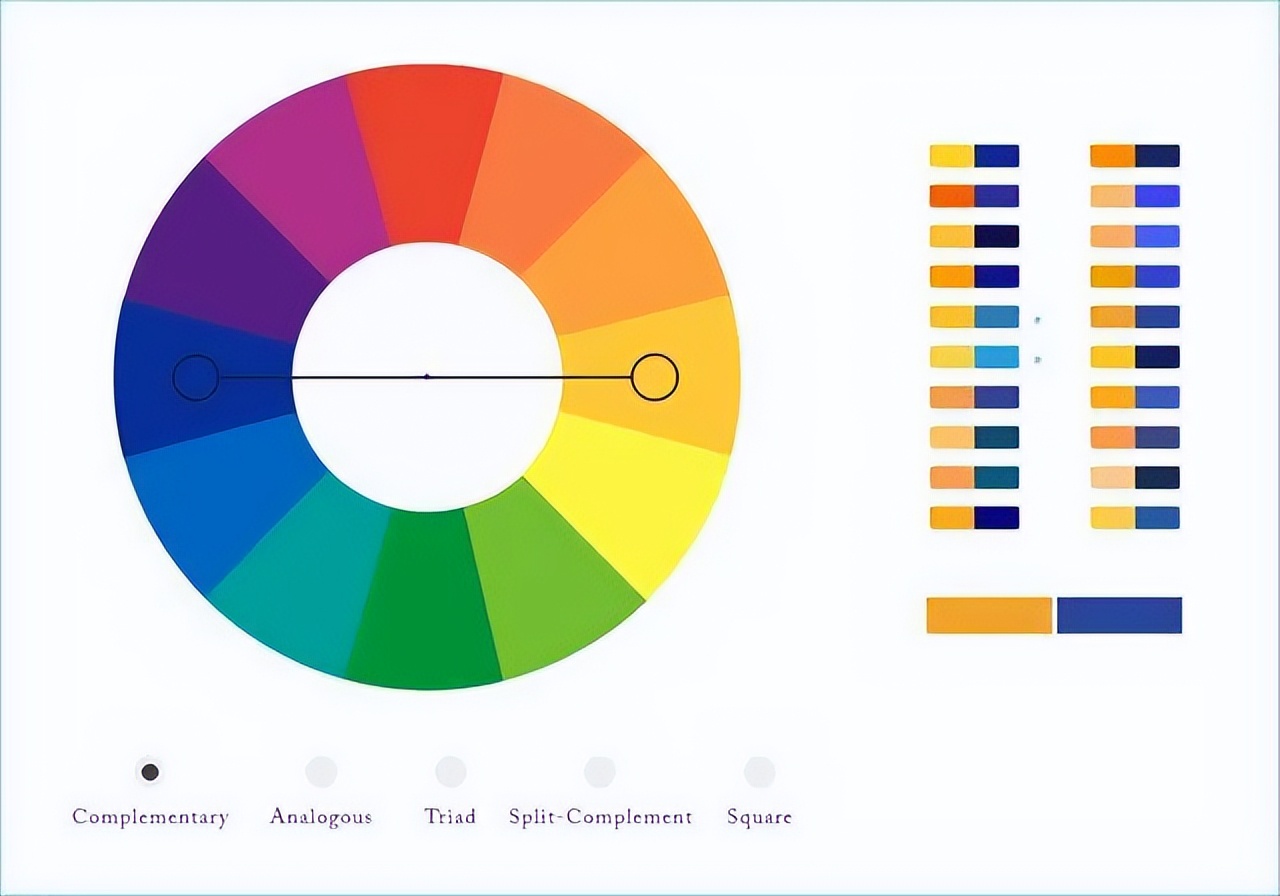Re-select the Complementary radio button
1280x896 pixels.
click(x=150, y=770)
